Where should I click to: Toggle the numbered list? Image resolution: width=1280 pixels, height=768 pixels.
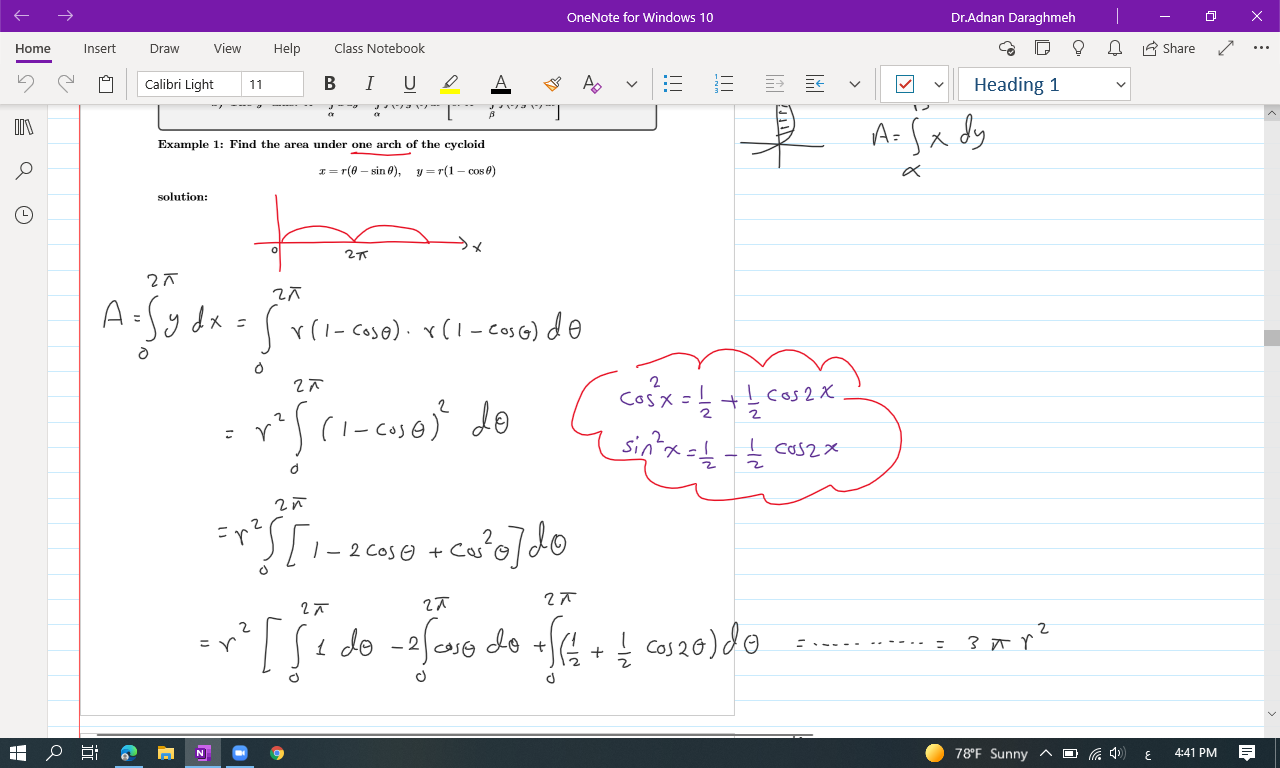tap(726, 84)
